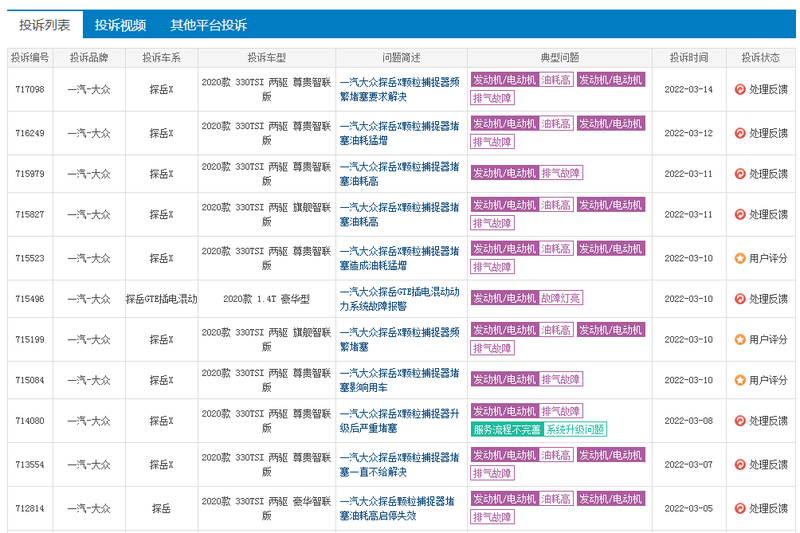Click 排气故障 tag in row 716249
Viewport: 800px width, 533px height.
point(492,142)
